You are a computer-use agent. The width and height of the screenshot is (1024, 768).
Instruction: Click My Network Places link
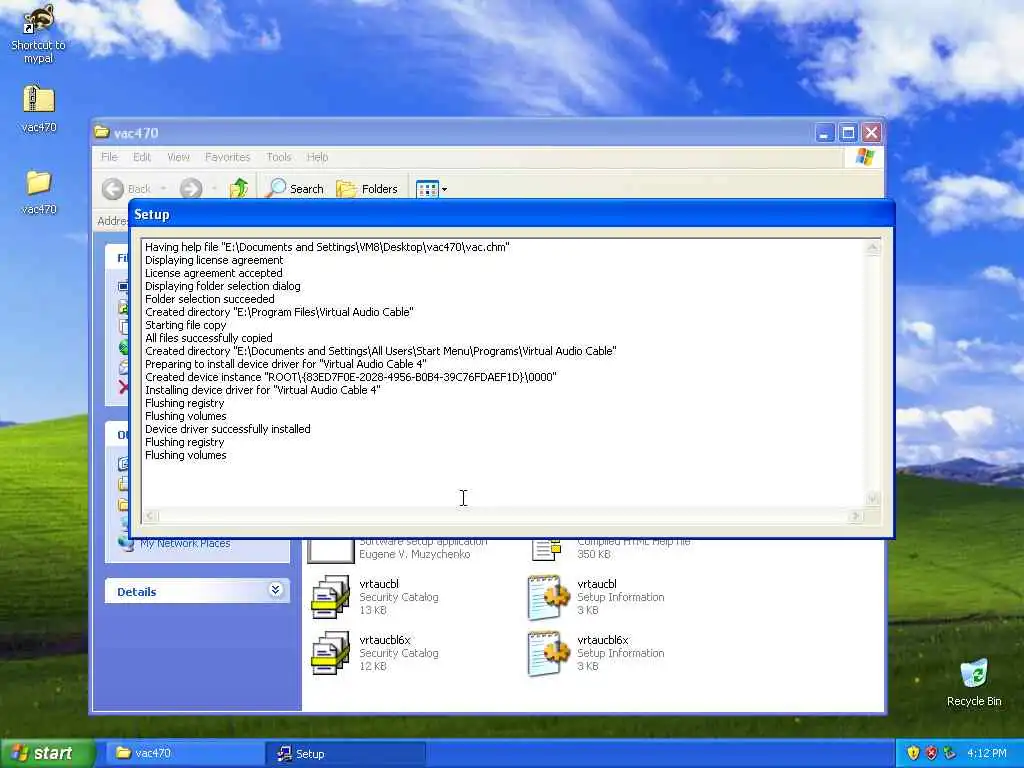(185, 543)
